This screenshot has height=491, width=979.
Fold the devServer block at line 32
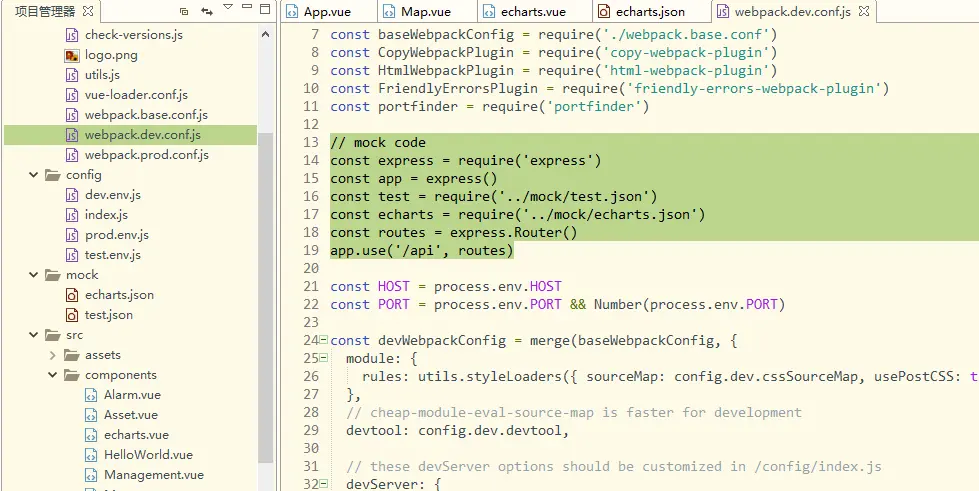(x=323, y=484)
